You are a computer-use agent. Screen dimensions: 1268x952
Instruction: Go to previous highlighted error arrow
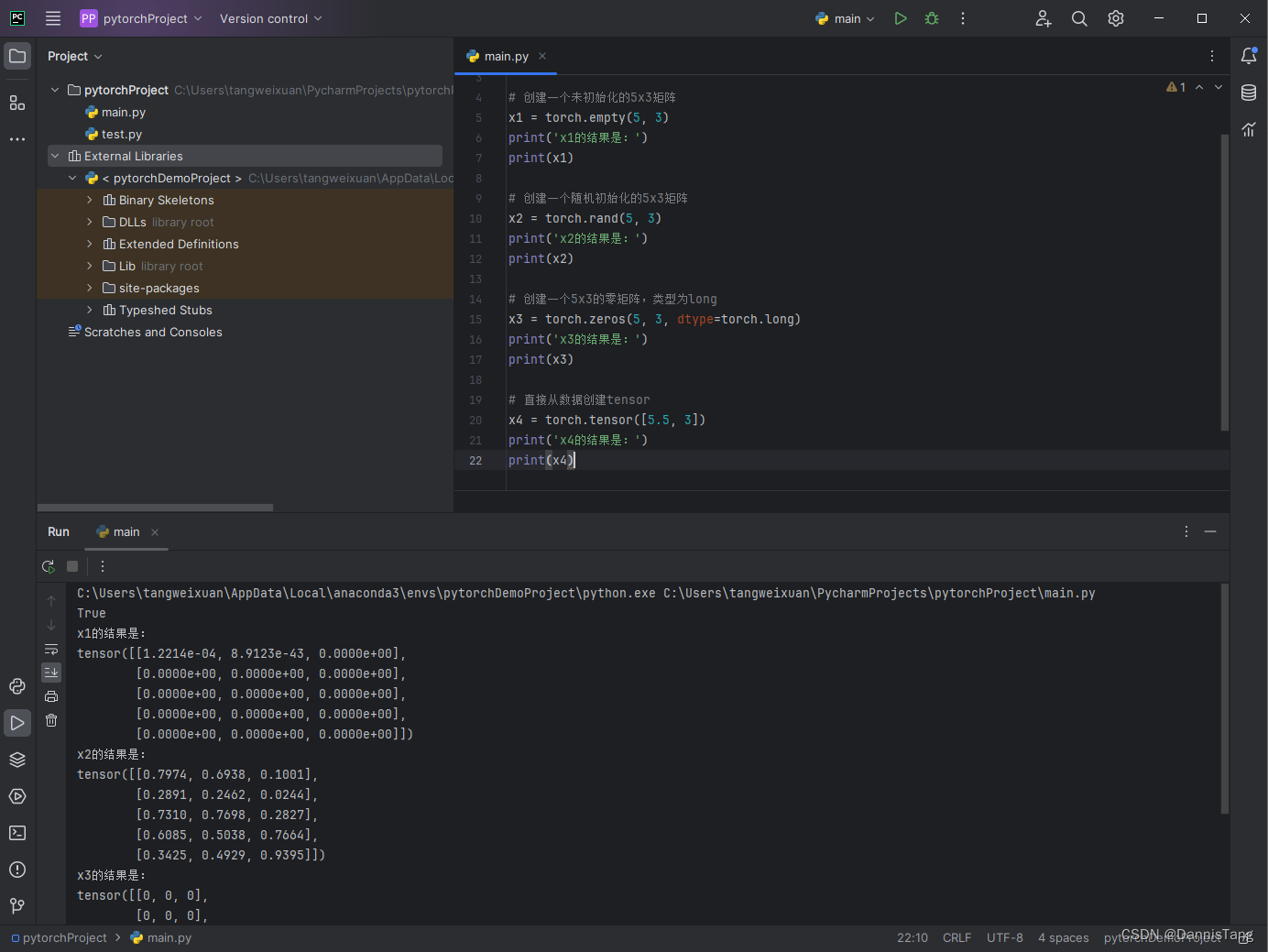pyautogui.click(x=1199, y=87)
